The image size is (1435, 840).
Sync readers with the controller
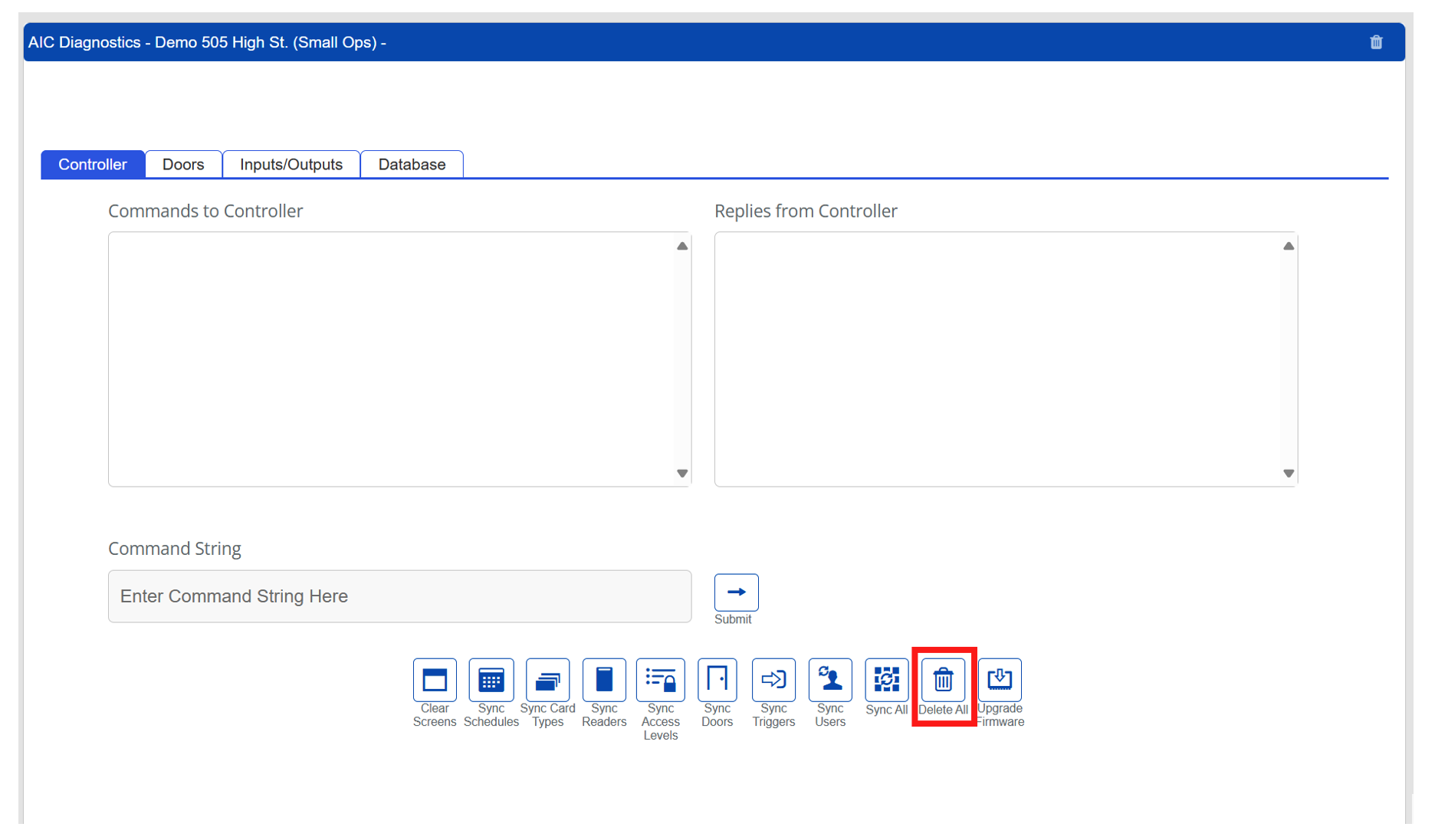click(x=604, y=680)
